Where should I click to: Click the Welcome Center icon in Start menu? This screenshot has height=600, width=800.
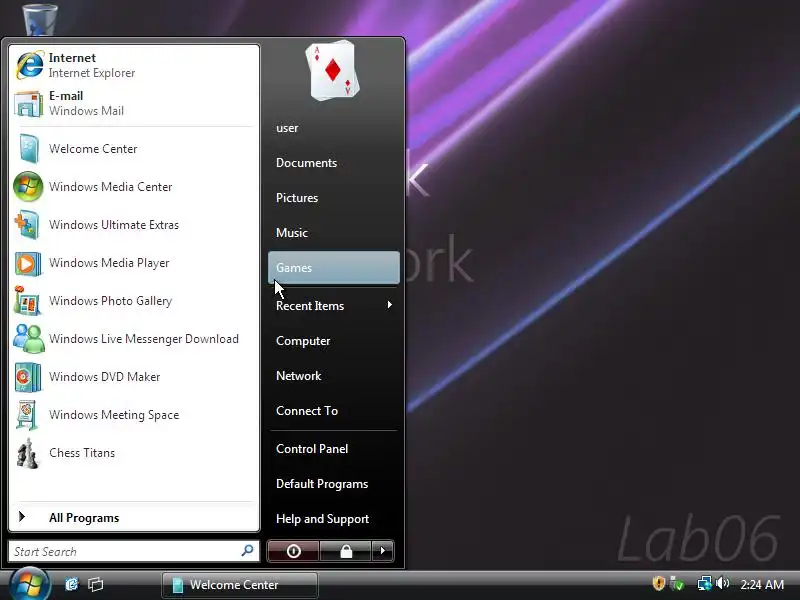coord(29,149)
